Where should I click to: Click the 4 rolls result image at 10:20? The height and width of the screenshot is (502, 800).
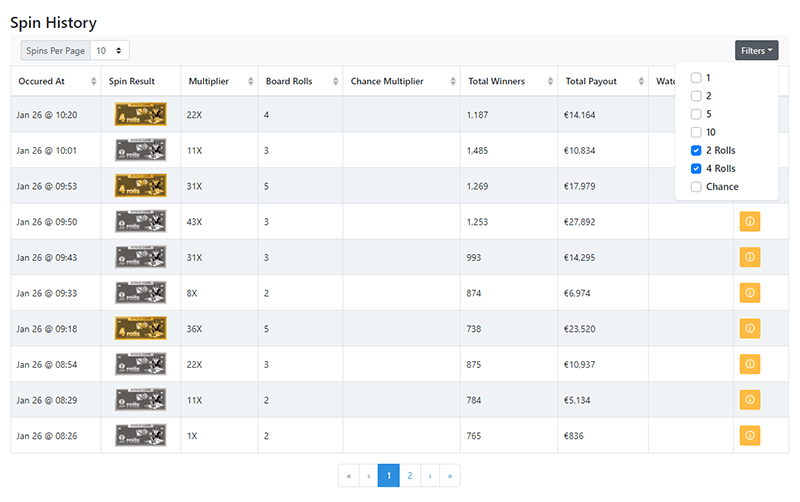[140, 114]
